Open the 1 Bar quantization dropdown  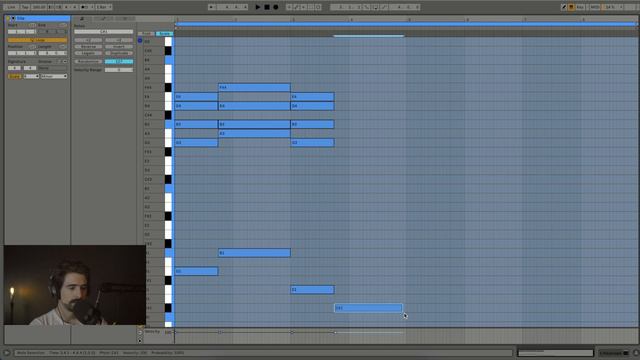pos(104,7)
